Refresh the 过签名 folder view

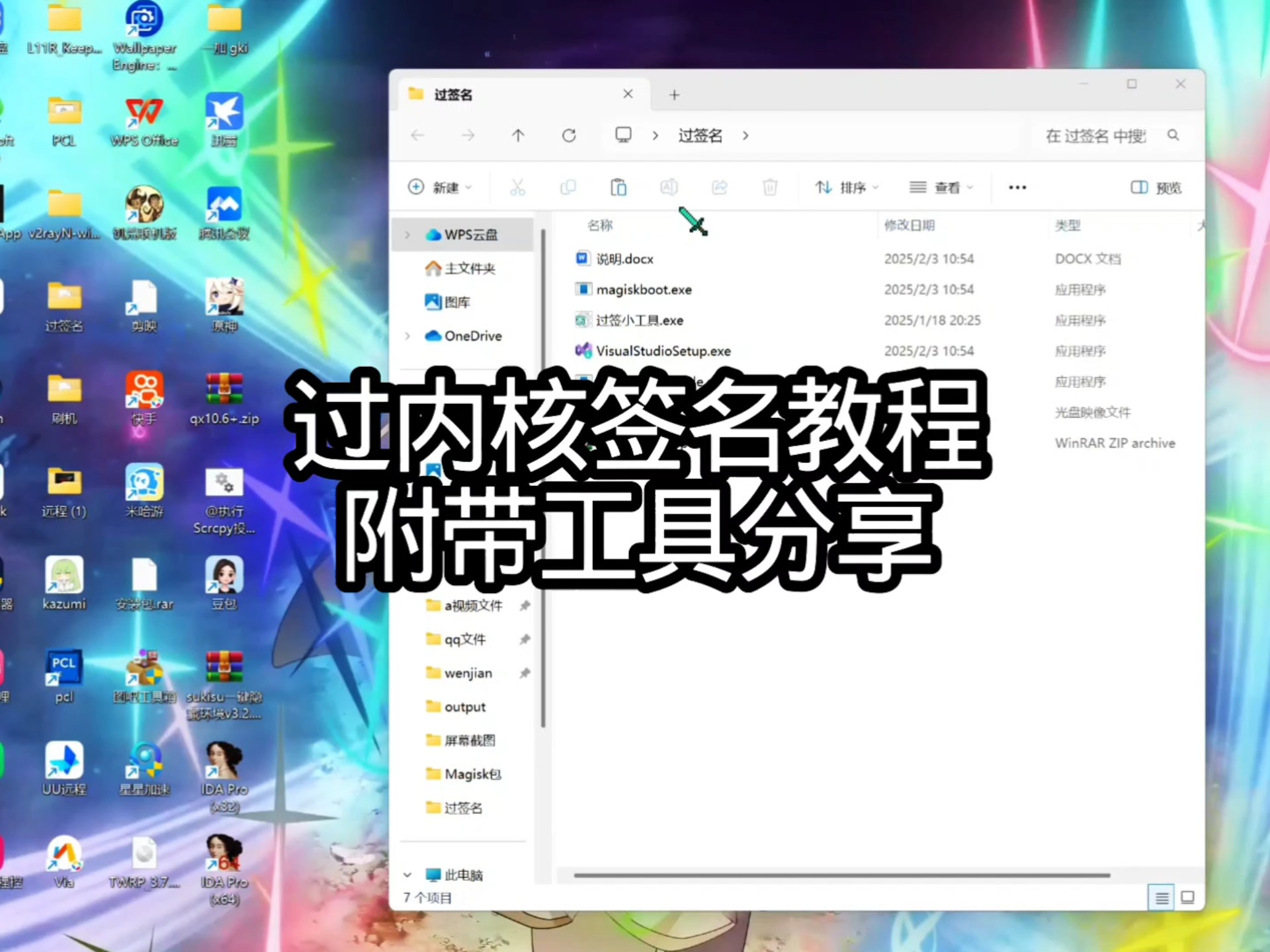569,136
